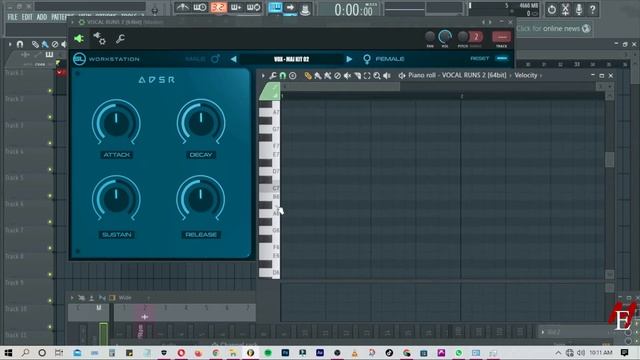Viewport: 640px width, 360px height.
Task: Select the Zoom tool in piano roll
Action: tap(377, 76)
